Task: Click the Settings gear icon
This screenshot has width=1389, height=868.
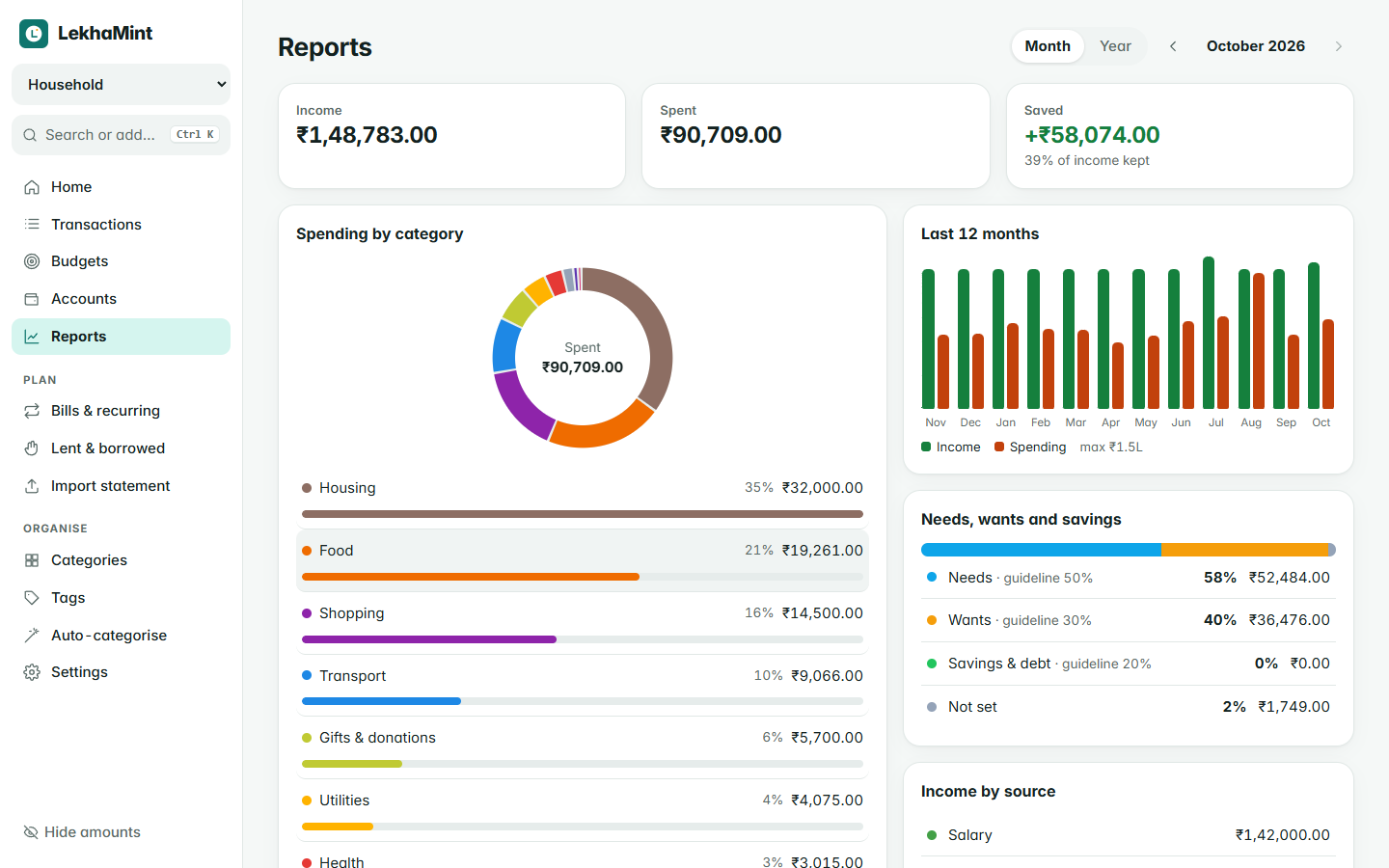Action: [x=32, y=672]
